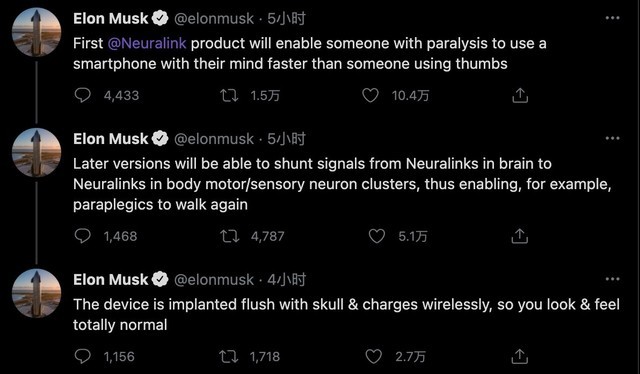Share the tweet about paraplegics walking again
The width and height of the screenshot is (640, 374).
[520, 236]
